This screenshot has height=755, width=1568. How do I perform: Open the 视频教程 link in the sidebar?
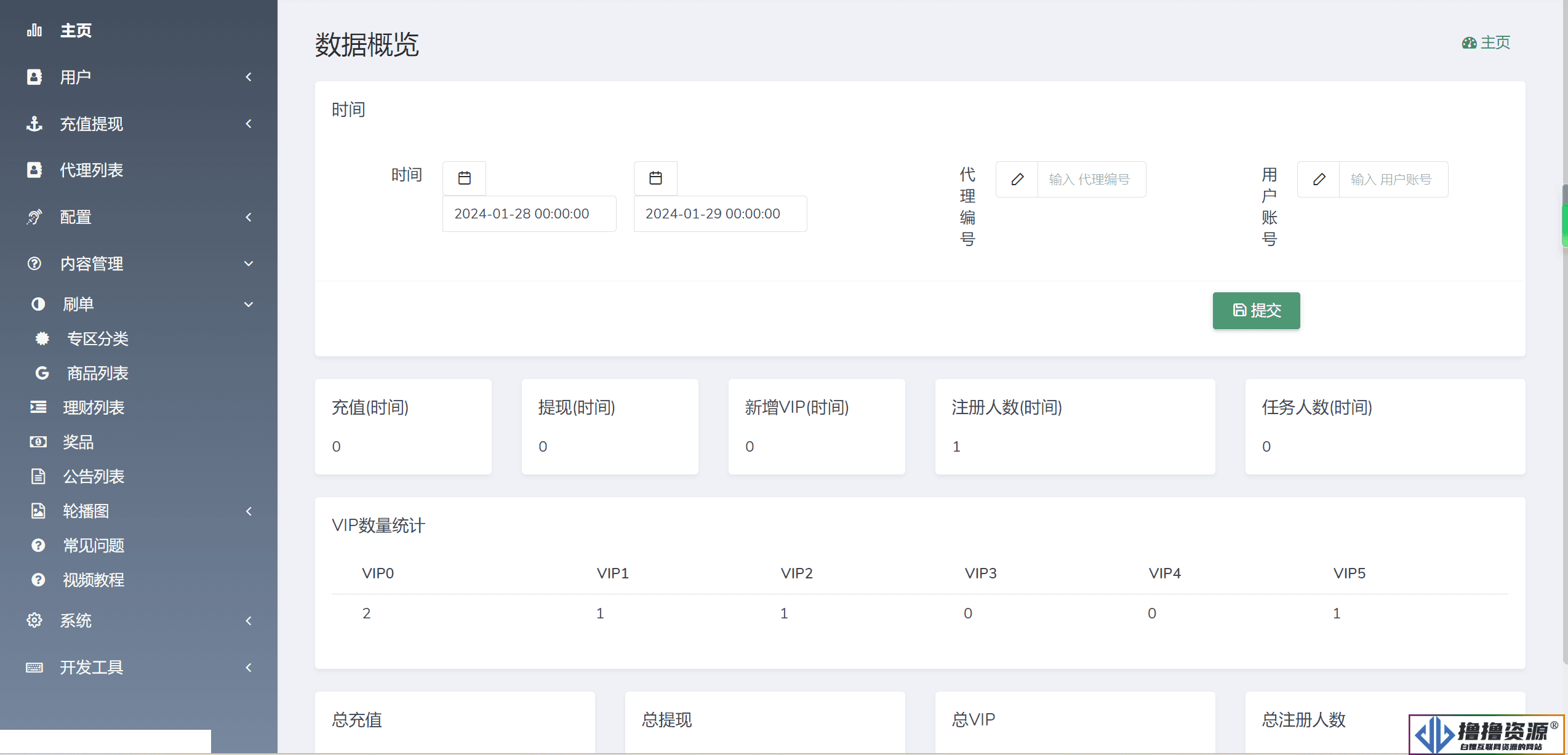(94, 580)
